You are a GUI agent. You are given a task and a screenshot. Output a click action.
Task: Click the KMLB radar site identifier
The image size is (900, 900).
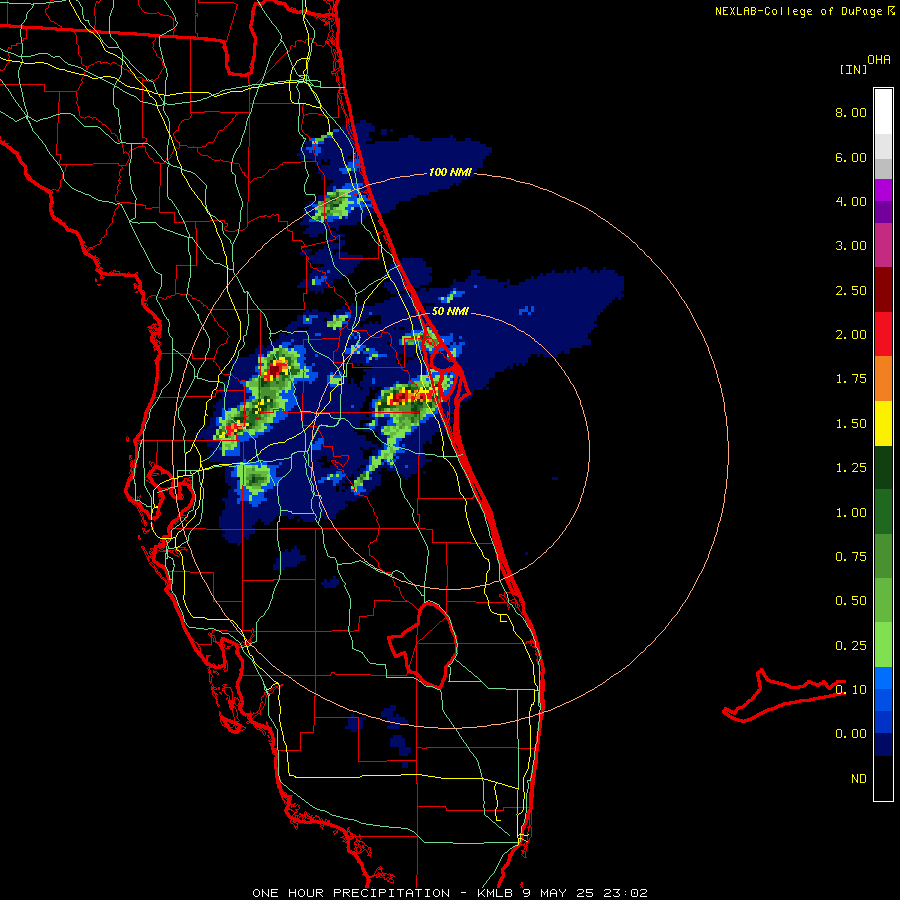coord(496,893)
